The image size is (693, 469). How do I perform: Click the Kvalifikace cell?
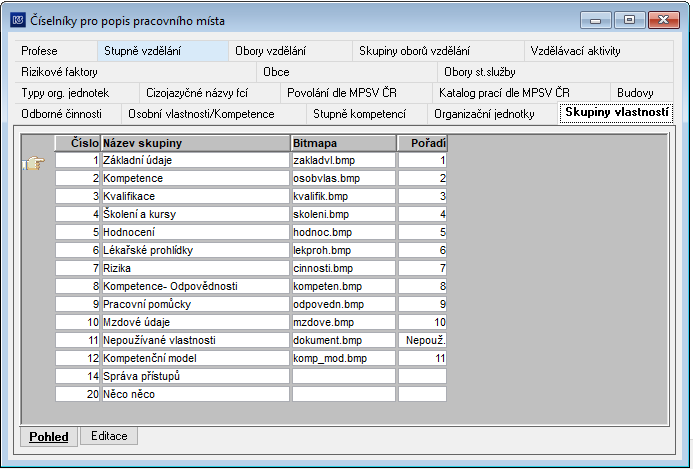[195, 196]
